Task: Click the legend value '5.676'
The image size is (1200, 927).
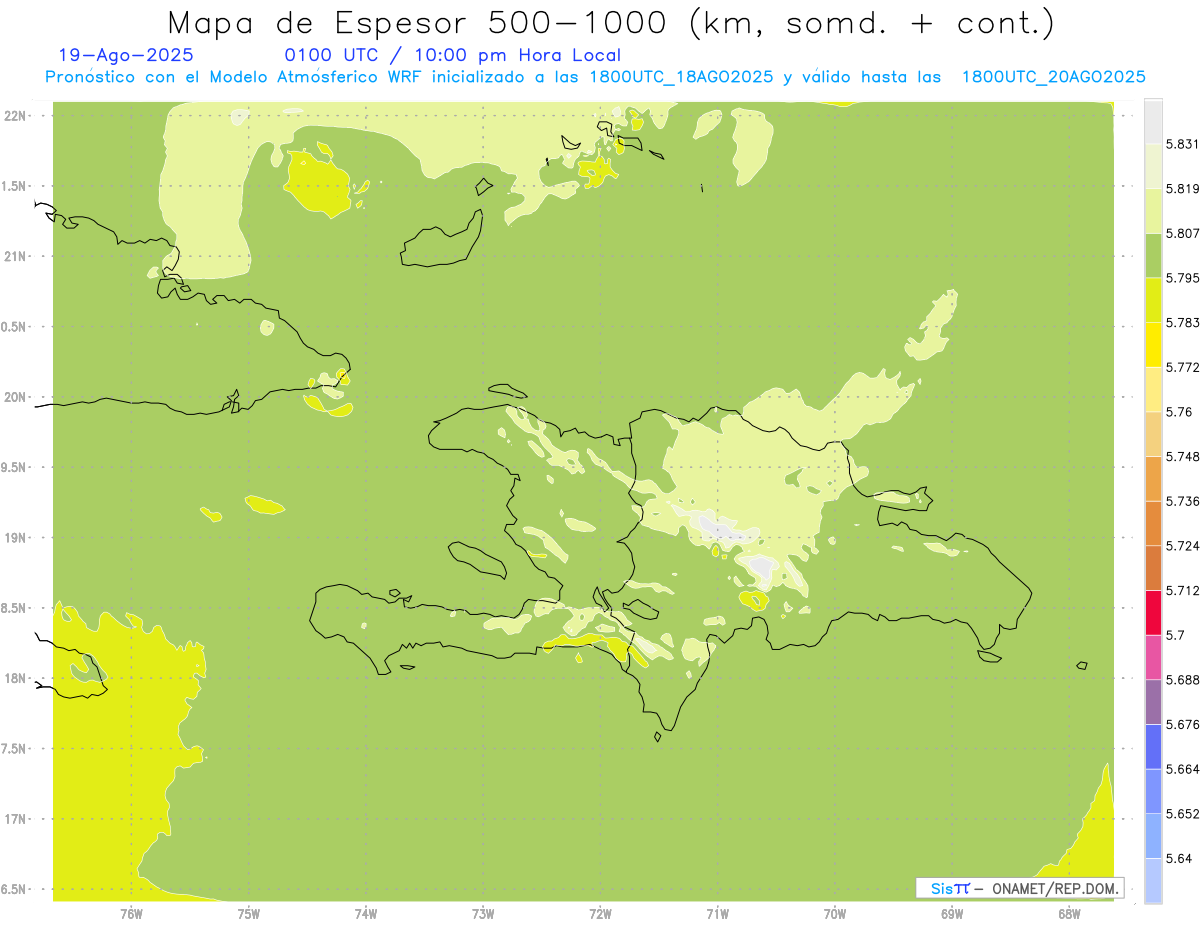Action: point(1183,724)
